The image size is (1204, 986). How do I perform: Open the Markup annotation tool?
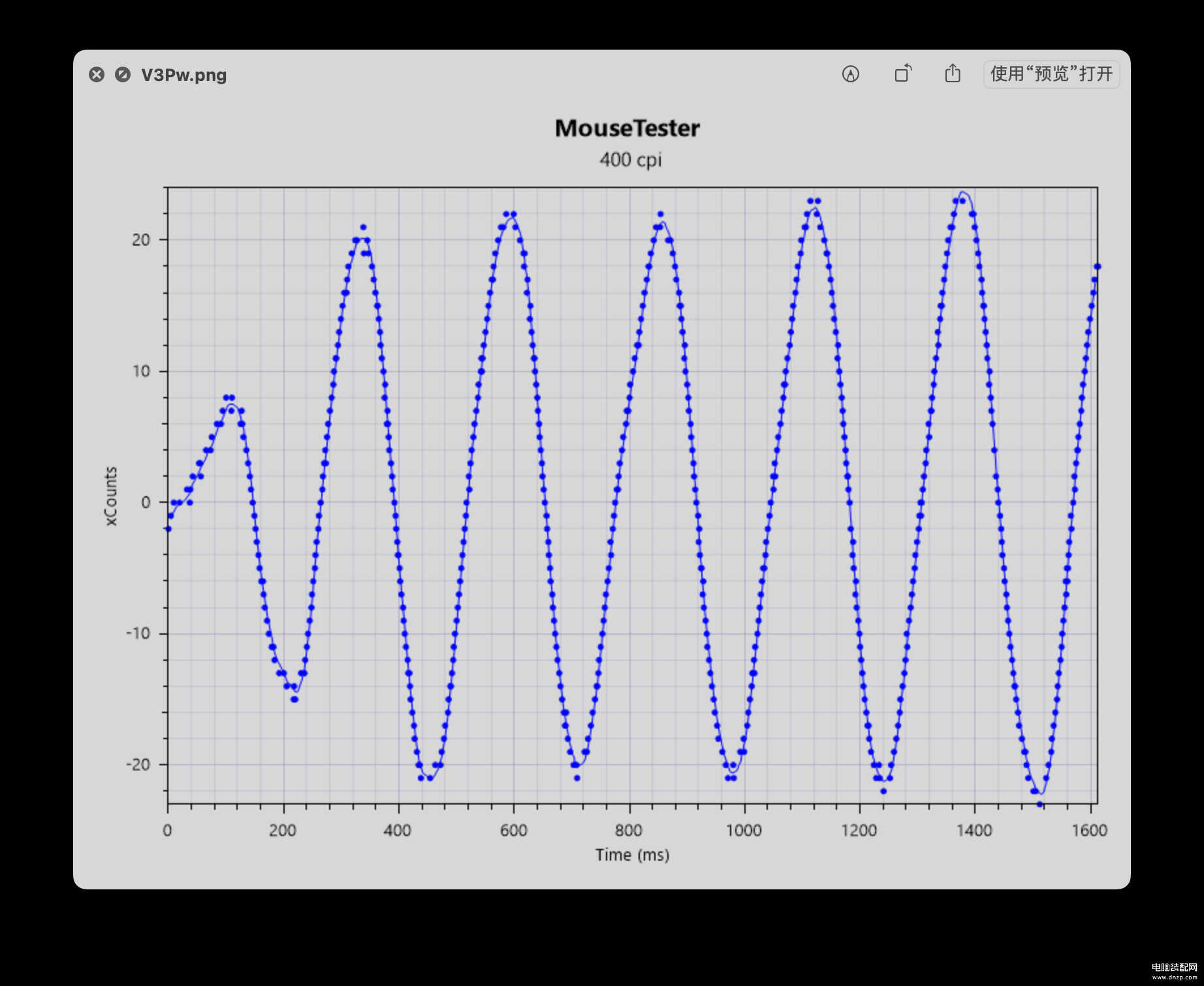pos(850,74)
